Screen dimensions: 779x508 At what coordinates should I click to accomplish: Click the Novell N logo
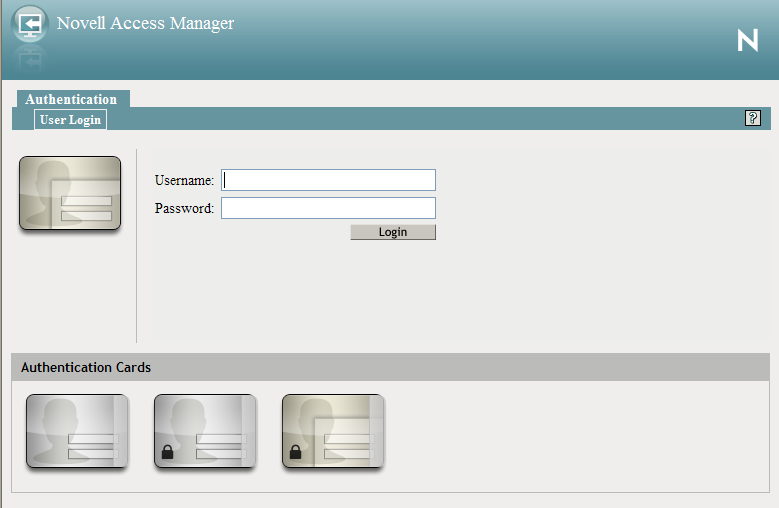pos(747,40)
